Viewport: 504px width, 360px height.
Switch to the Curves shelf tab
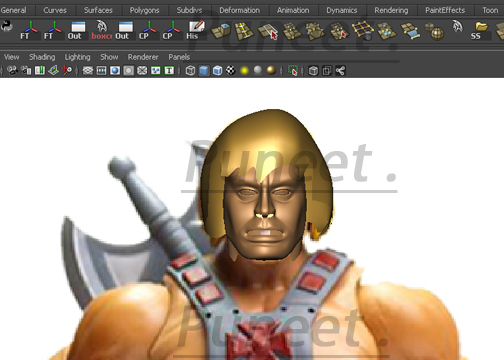pos(55,10)
